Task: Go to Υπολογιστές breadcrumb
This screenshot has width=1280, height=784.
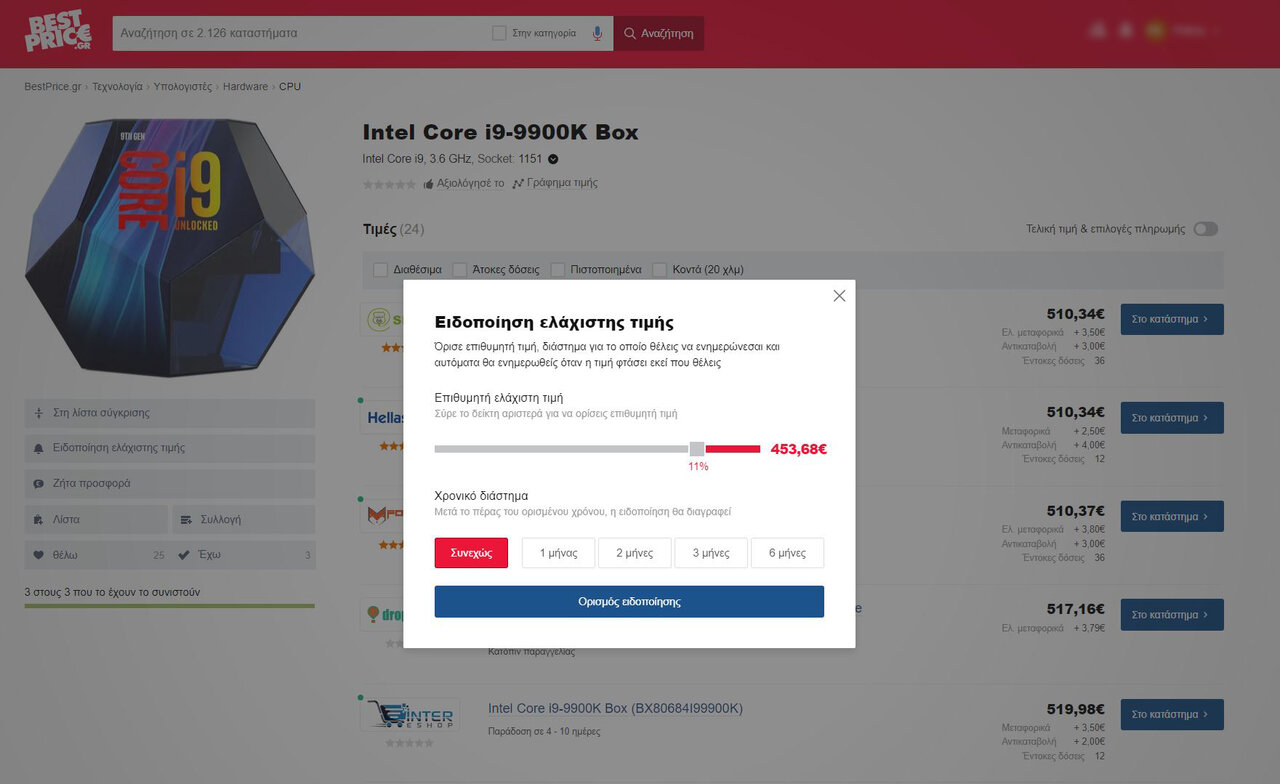Action: (183, 87)
